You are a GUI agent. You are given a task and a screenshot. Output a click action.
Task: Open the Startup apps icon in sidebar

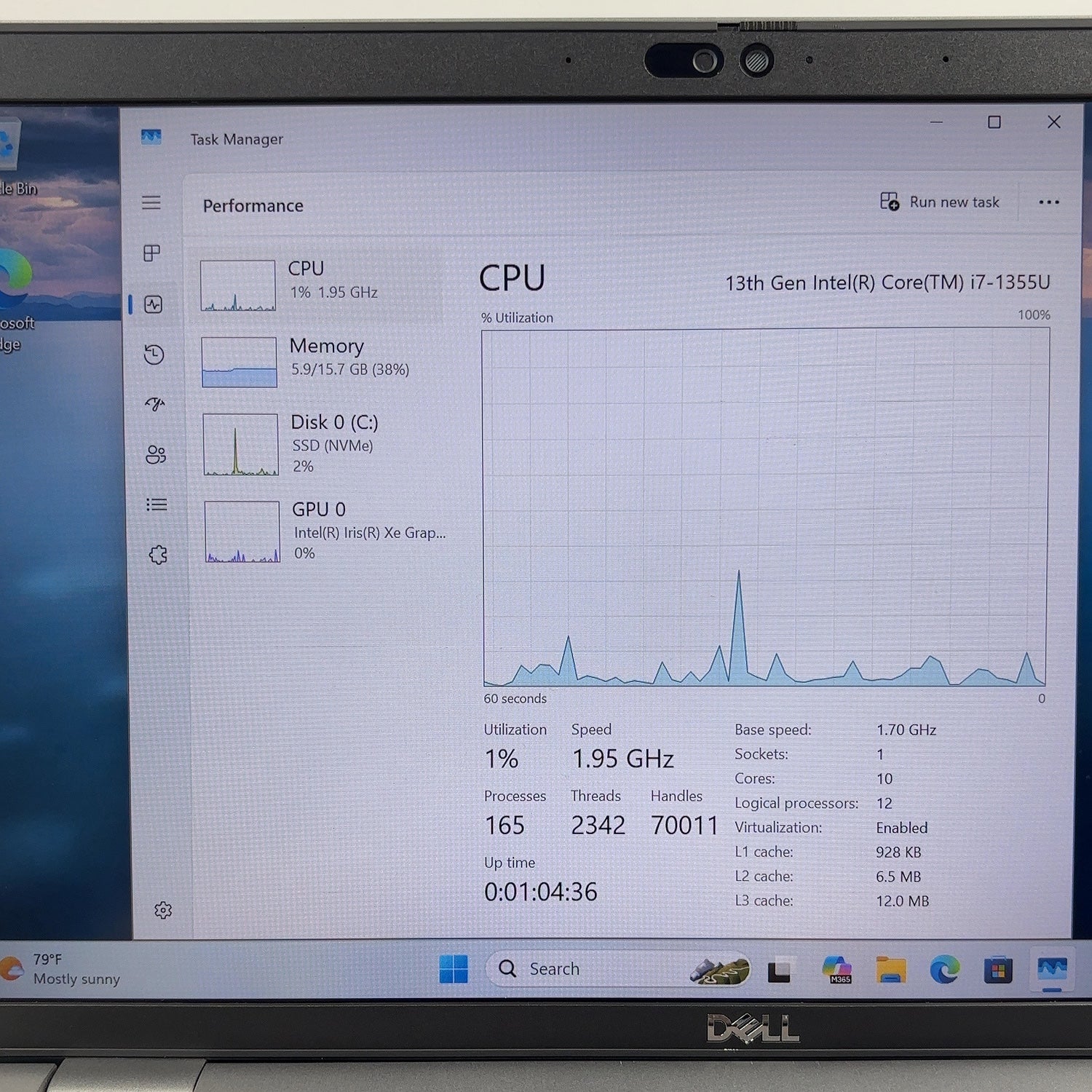point(155,404)
